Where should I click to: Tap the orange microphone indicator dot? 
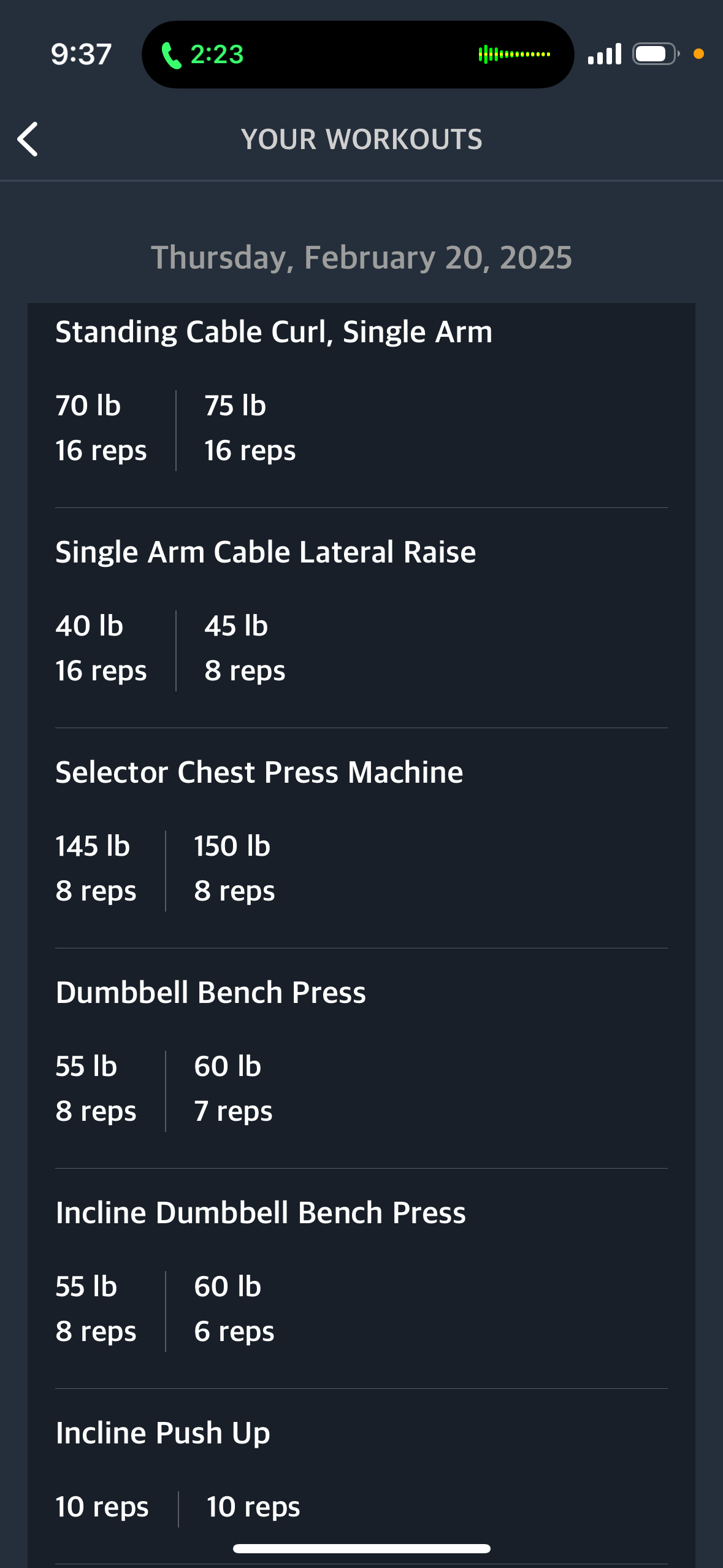(x=698, y=54)
